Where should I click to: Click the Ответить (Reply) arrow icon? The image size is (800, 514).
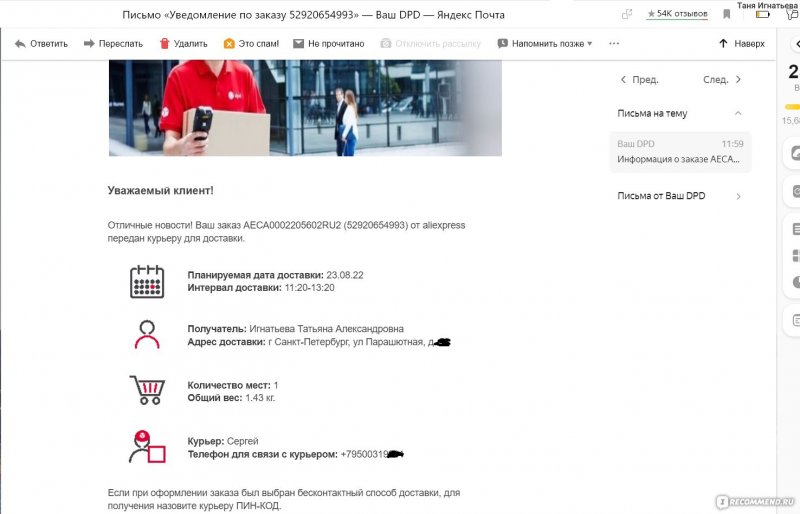pos(18,44)
